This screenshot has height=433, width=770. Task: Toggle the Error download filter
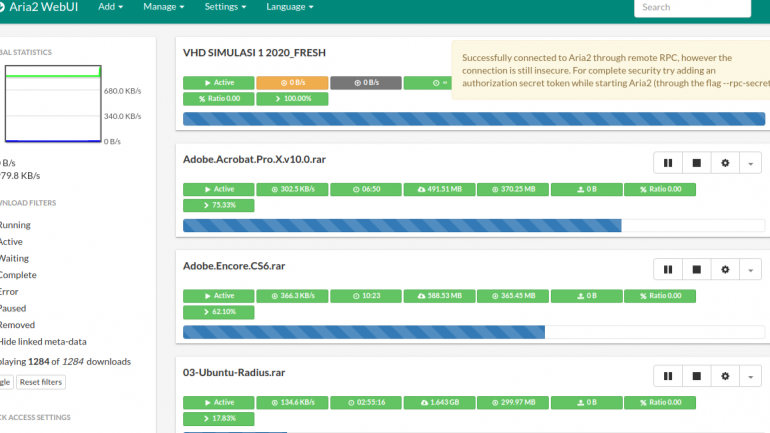click(x=9, y=292)
